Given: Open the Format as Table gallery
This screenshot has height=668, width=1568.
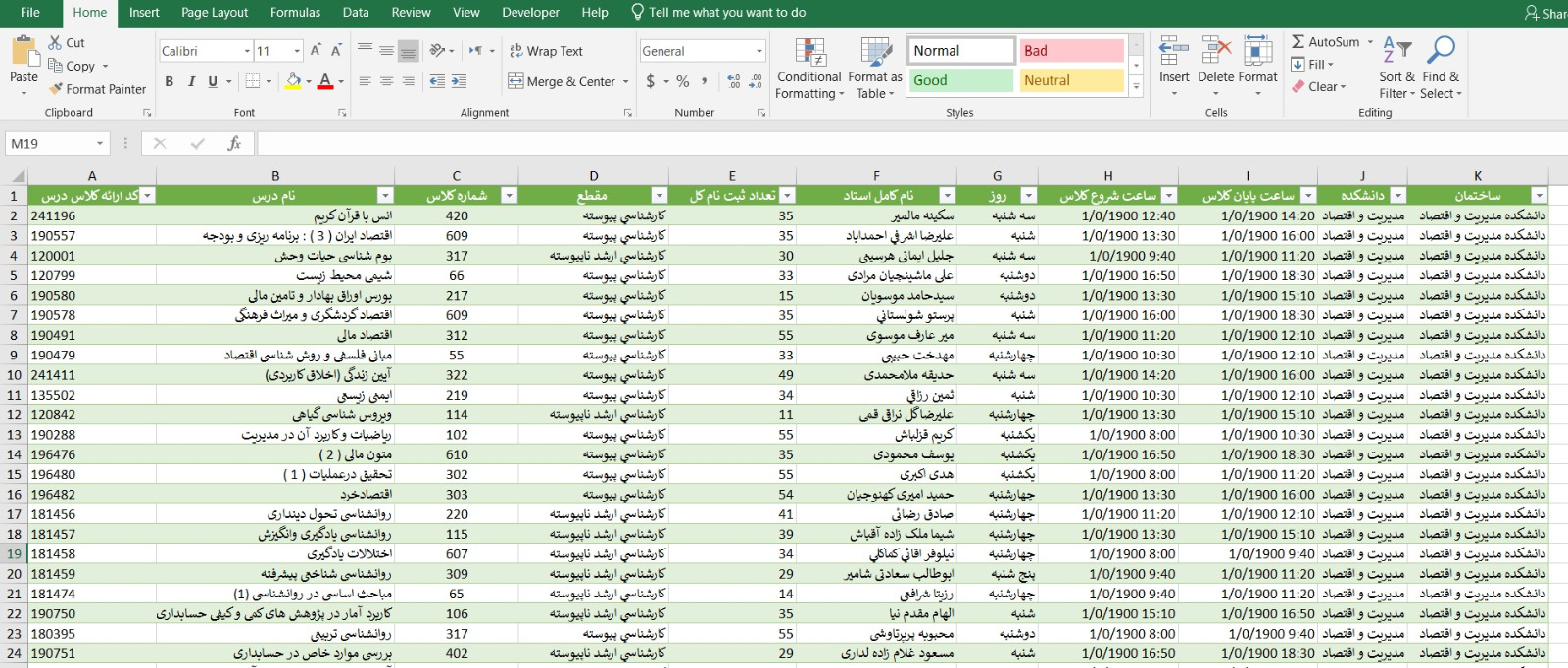Looking at the screenshot, I should 874,53.
